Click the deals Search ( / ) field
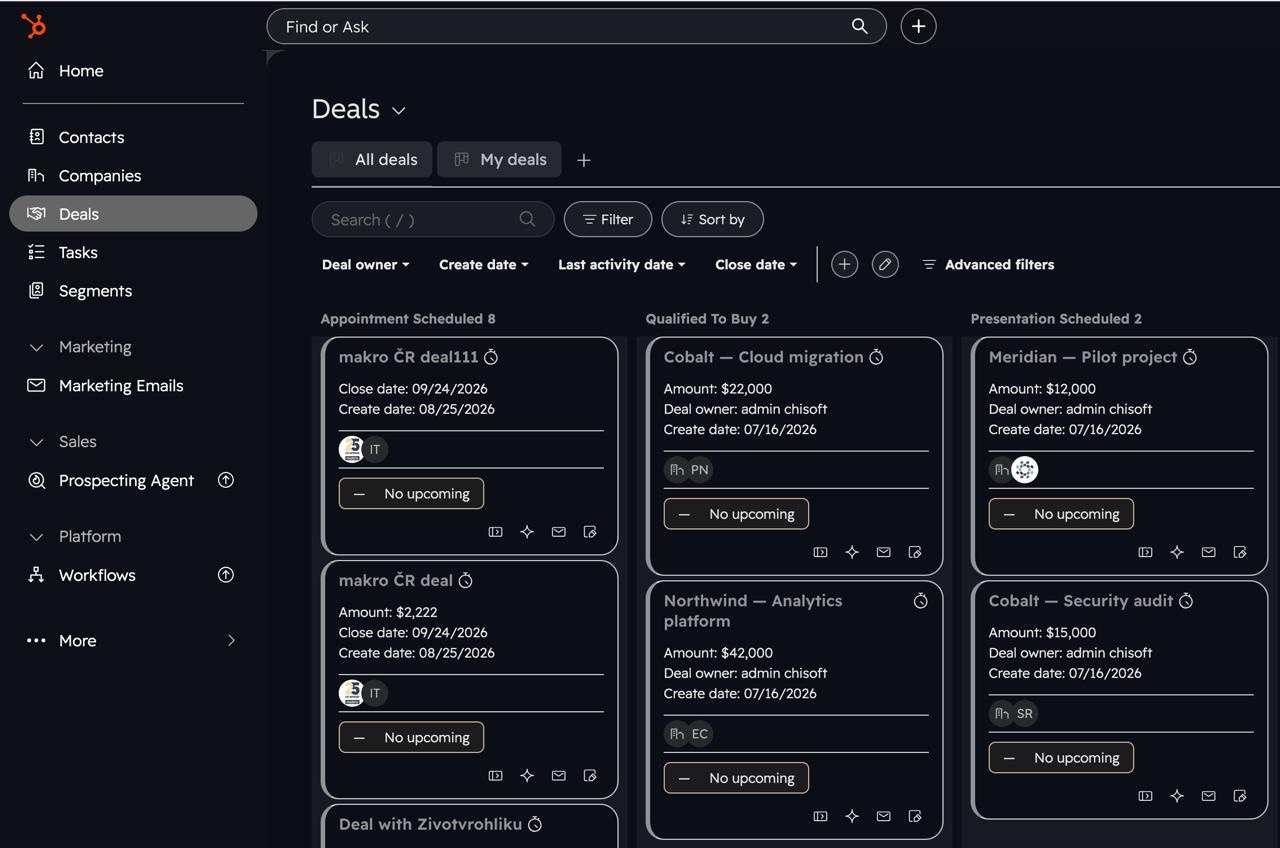 pos(433,220)
